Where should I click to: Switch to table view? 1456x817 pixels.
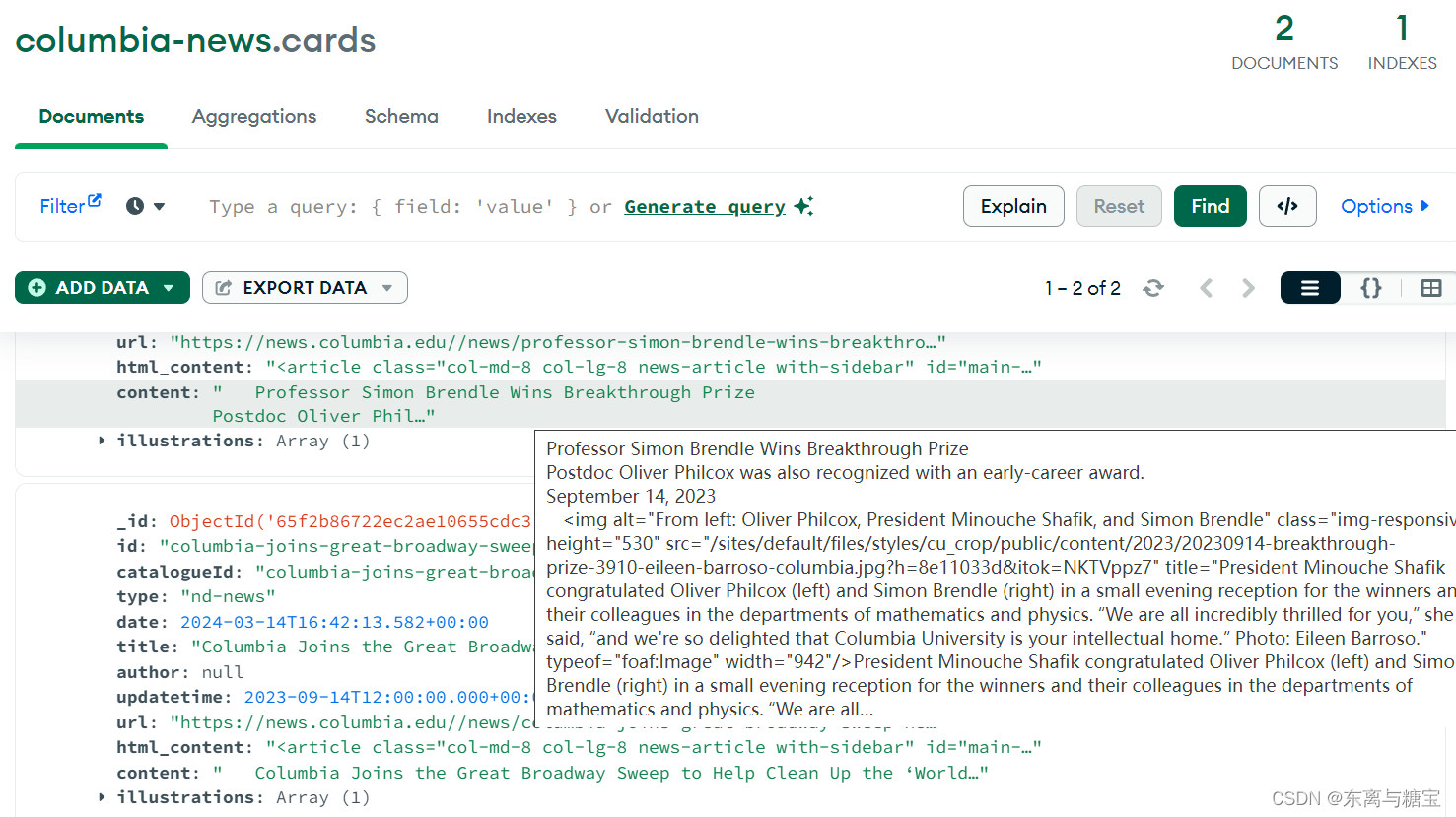(1431, 288)
